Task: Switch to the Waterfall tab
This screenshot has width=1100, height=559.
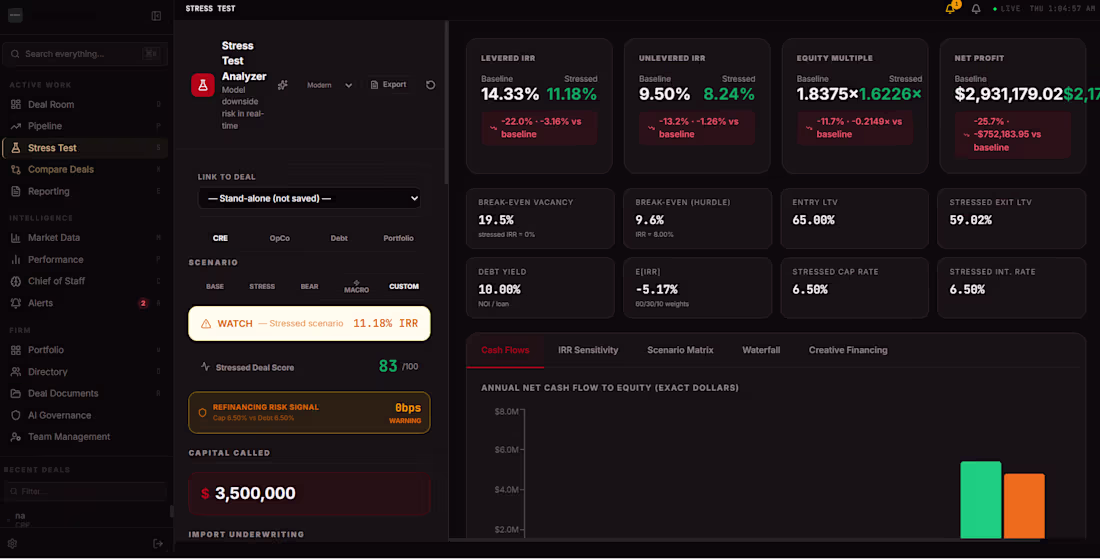Action: click(x=761, y=350)
